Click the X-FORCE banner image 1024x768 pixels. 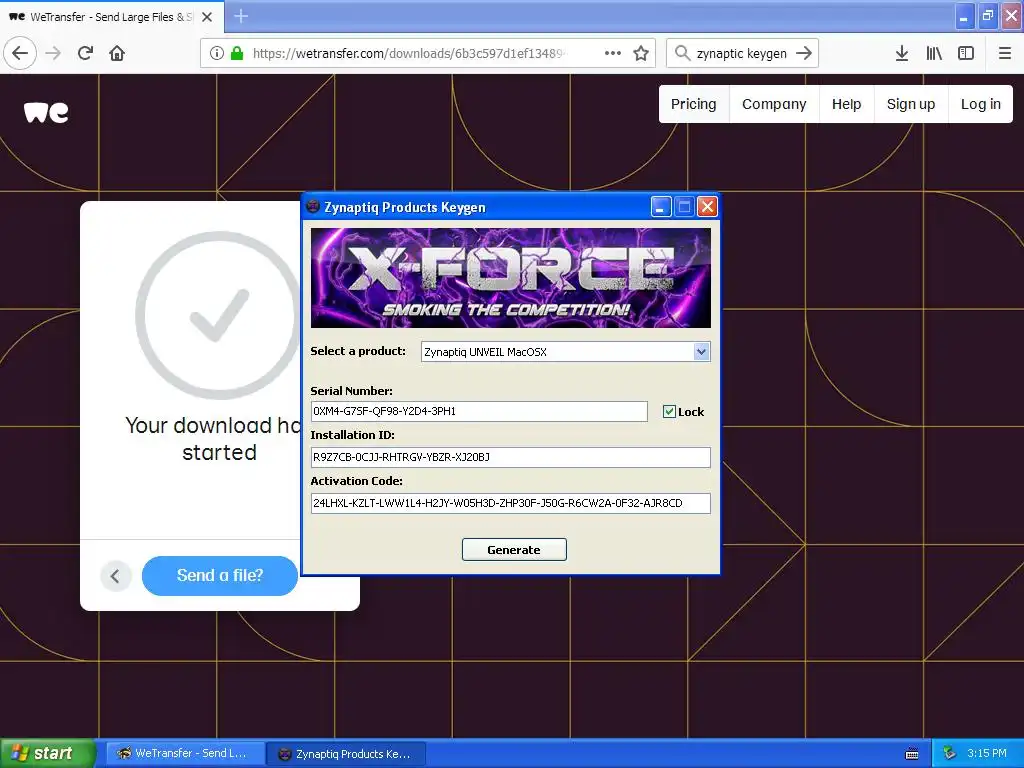point(511,278)
